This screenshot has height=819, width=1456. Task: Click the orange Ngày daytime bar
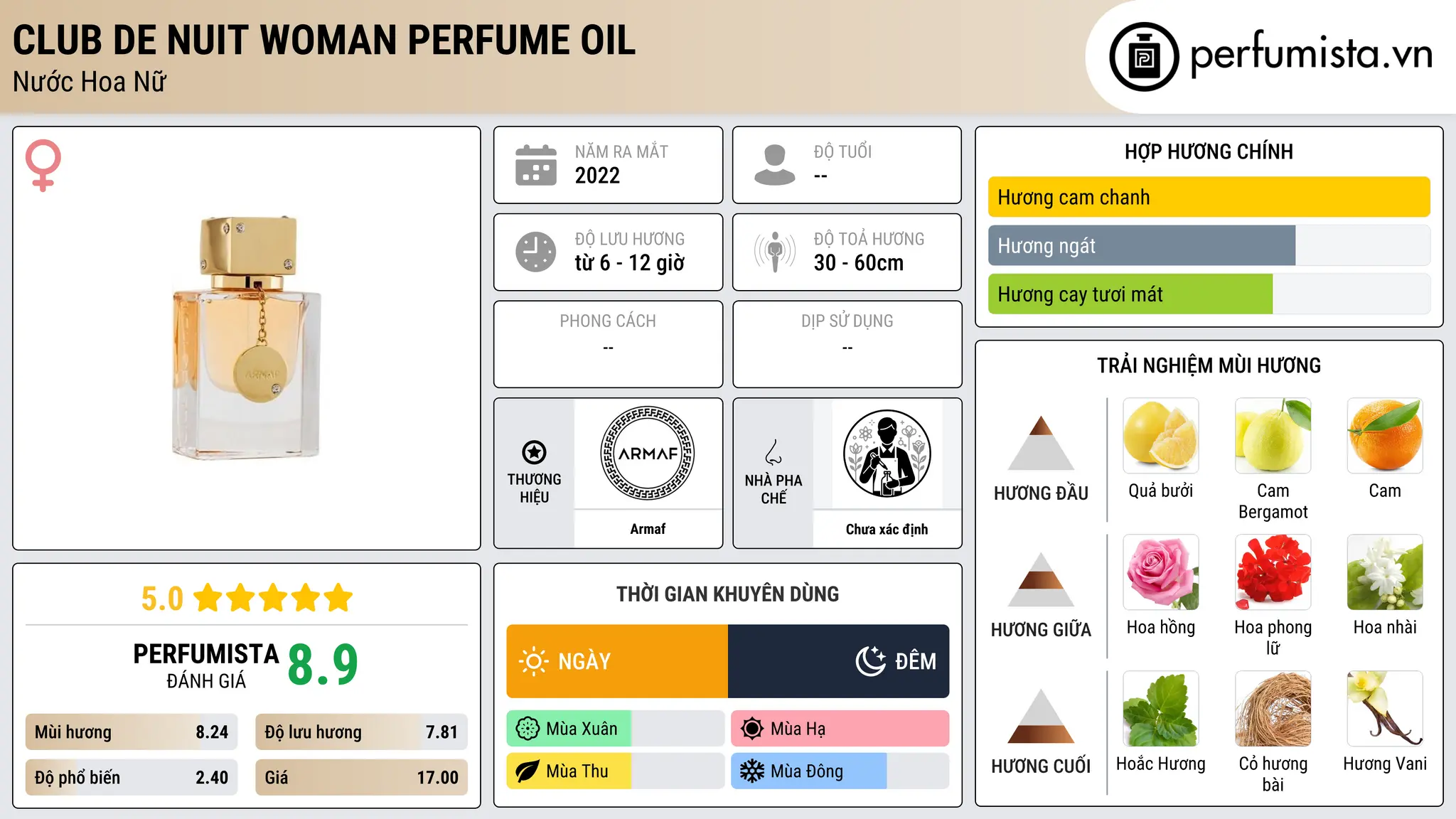pyautogui.click(x=617, y=661)
